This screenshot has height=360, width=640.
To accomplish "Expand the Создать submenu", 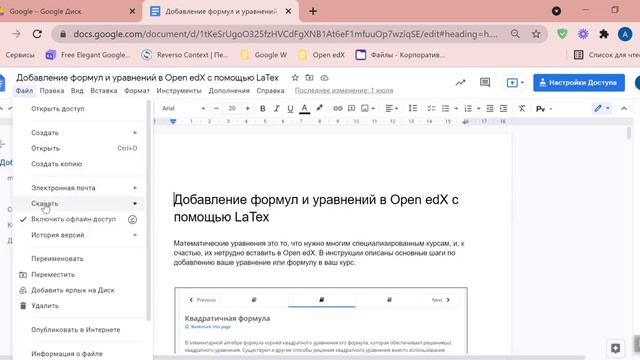I will click(x=80, y=133).
